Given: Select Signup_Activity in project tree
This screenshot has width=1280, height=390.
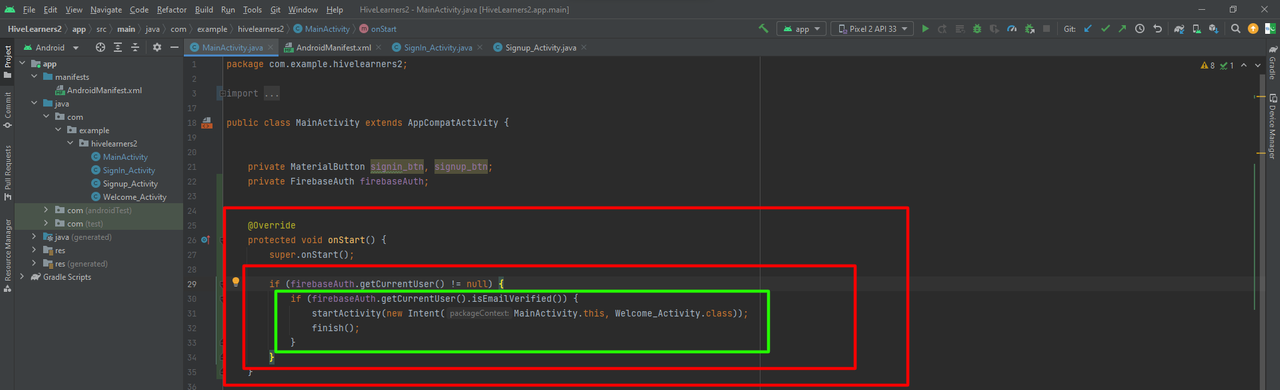Looking at the screenshot, I should [x=130, y=183].
